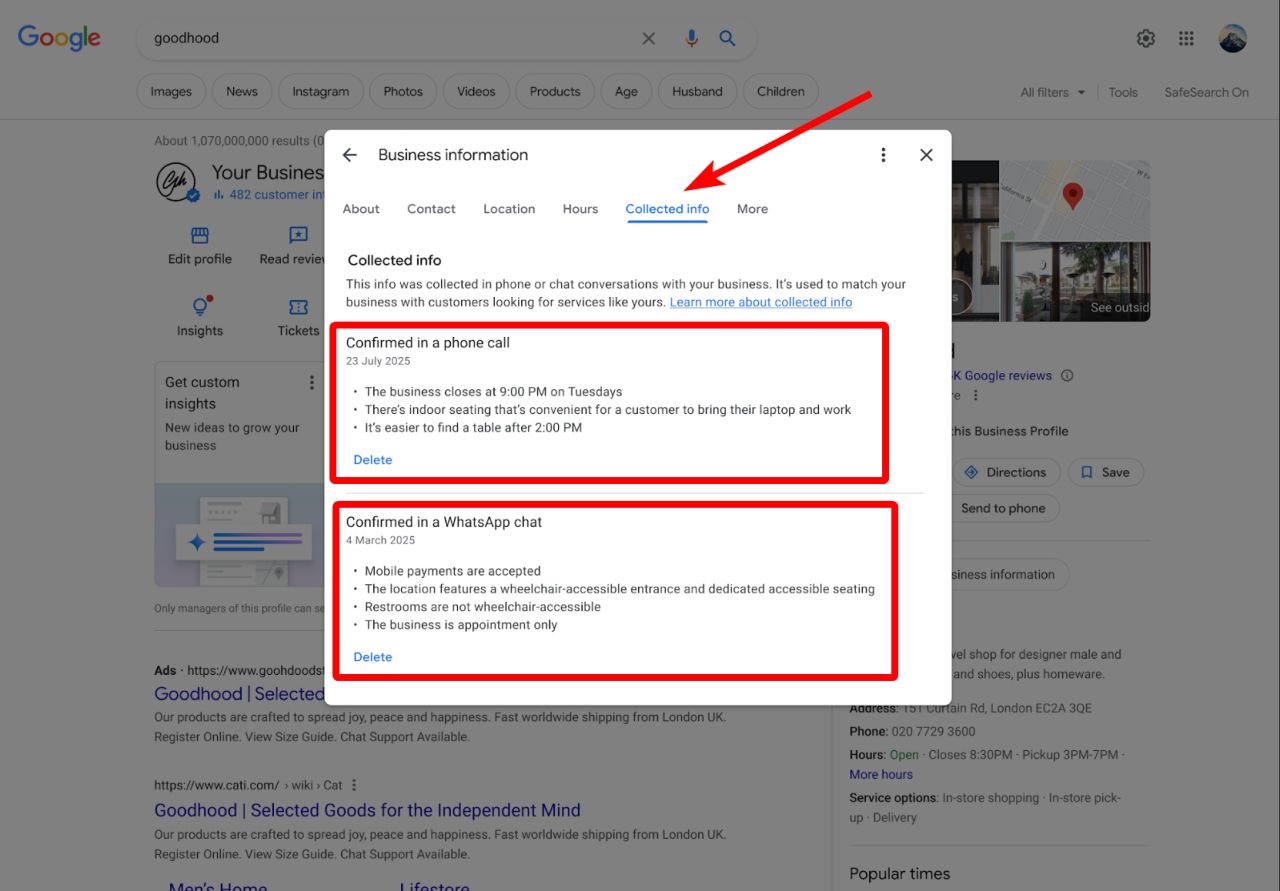Screen dimensions: 1280x891
Task: Open the Tickets icon
Action: click(x=298, y=307)
